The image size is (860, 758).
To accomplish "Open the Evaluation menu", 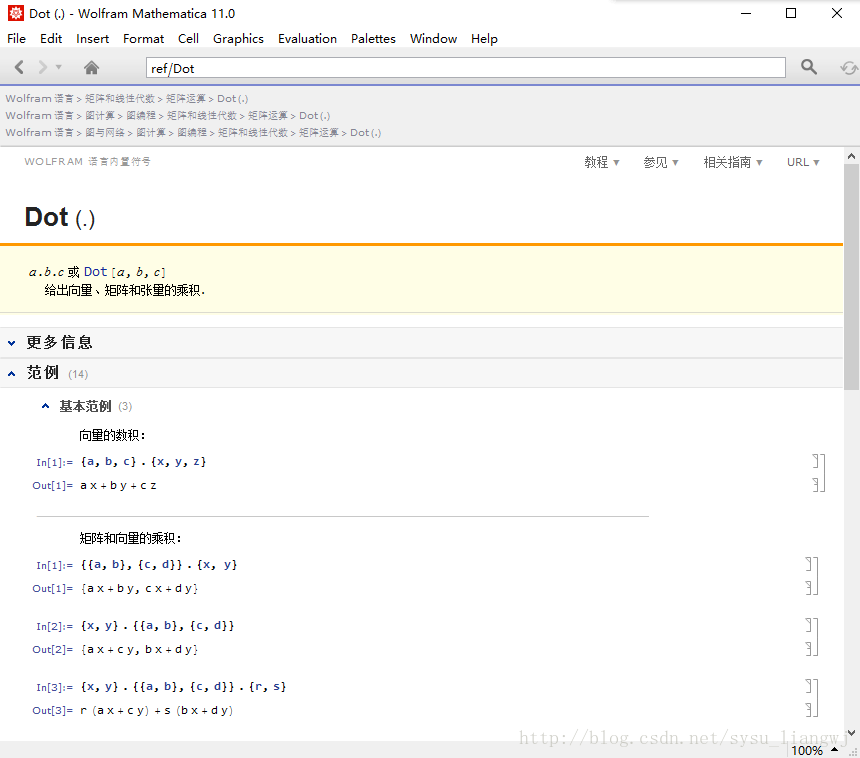I will [x=307, y=38].
